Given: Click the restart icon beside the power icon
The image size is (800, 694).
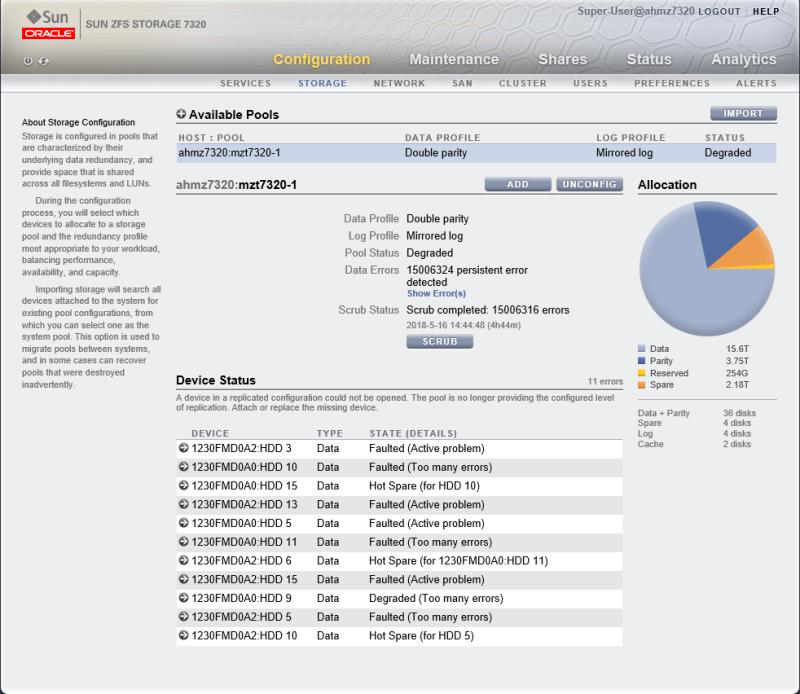Looking at the screenshot, I should coord(42,61).
